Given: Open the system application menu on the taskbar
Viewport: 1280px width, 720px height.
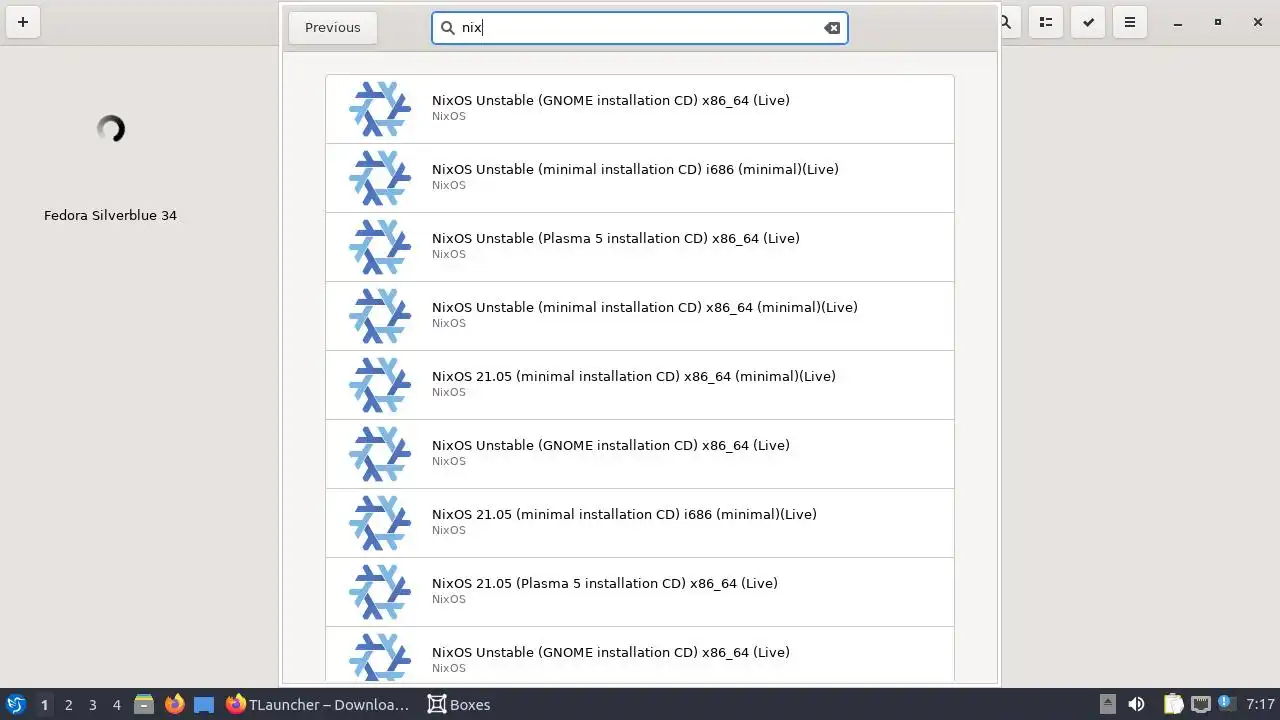Looking at the screenshot, I should [16, 704].
